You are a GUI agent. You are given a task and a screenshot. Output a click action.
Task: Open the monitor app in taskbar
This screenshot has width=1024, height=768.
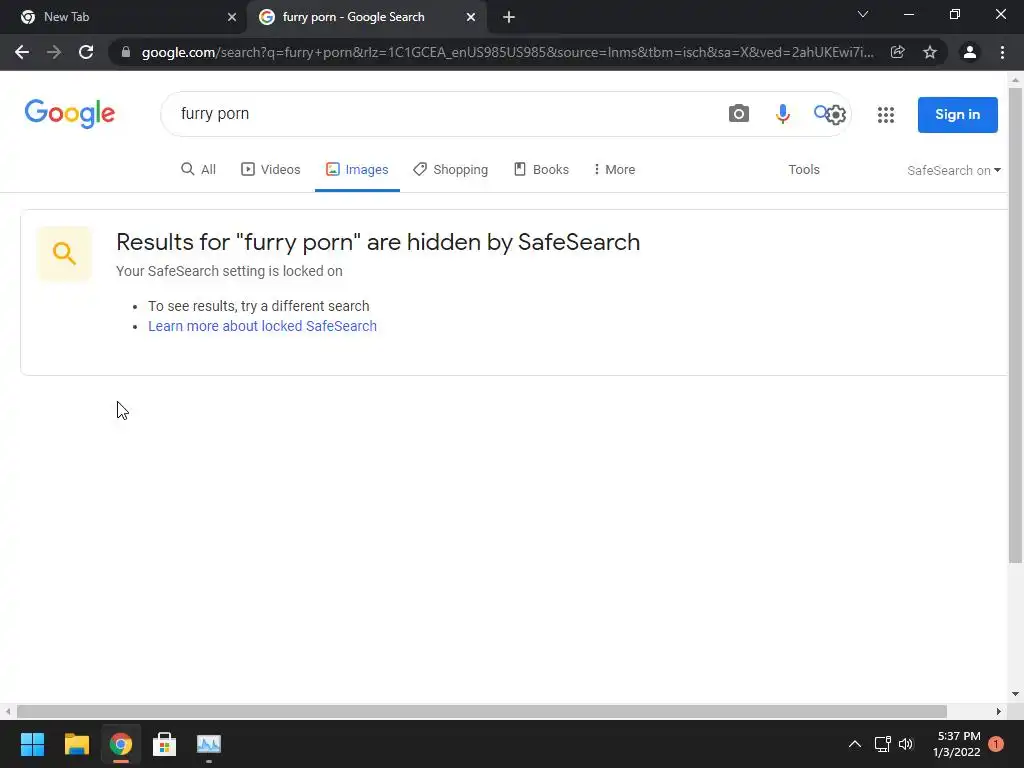(209, 744)
